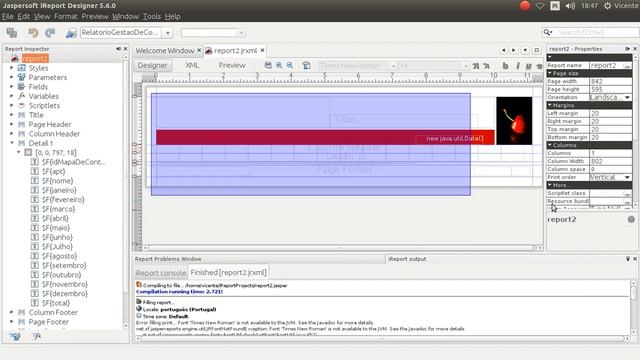Open the Tools menu
Screen dimensions: 640x360
pyautogui.click(x=151, y=16)
